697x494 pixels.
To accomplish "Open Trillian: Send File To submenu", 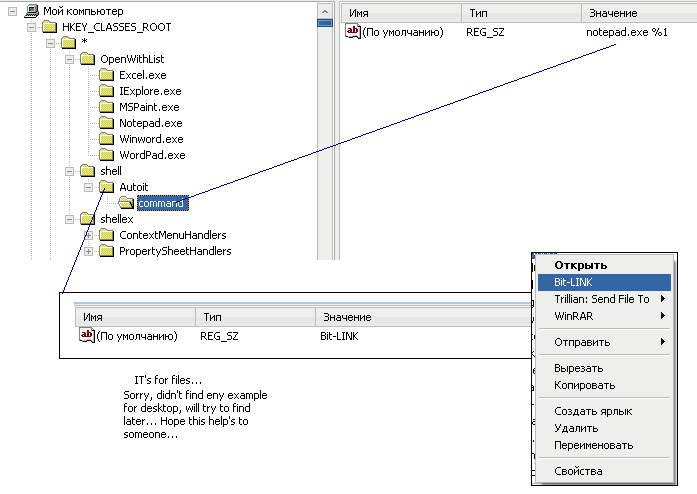I will click(604, 299).
